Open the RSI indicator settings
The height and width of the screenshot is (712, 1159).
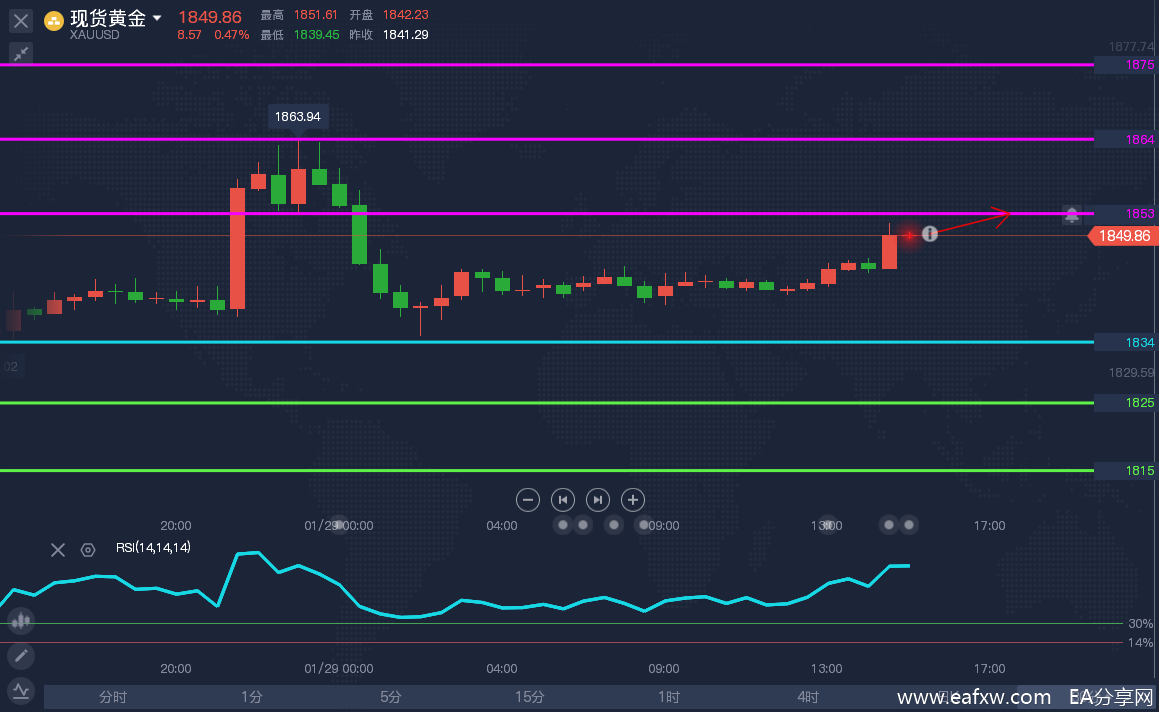[x=88, y=549]
